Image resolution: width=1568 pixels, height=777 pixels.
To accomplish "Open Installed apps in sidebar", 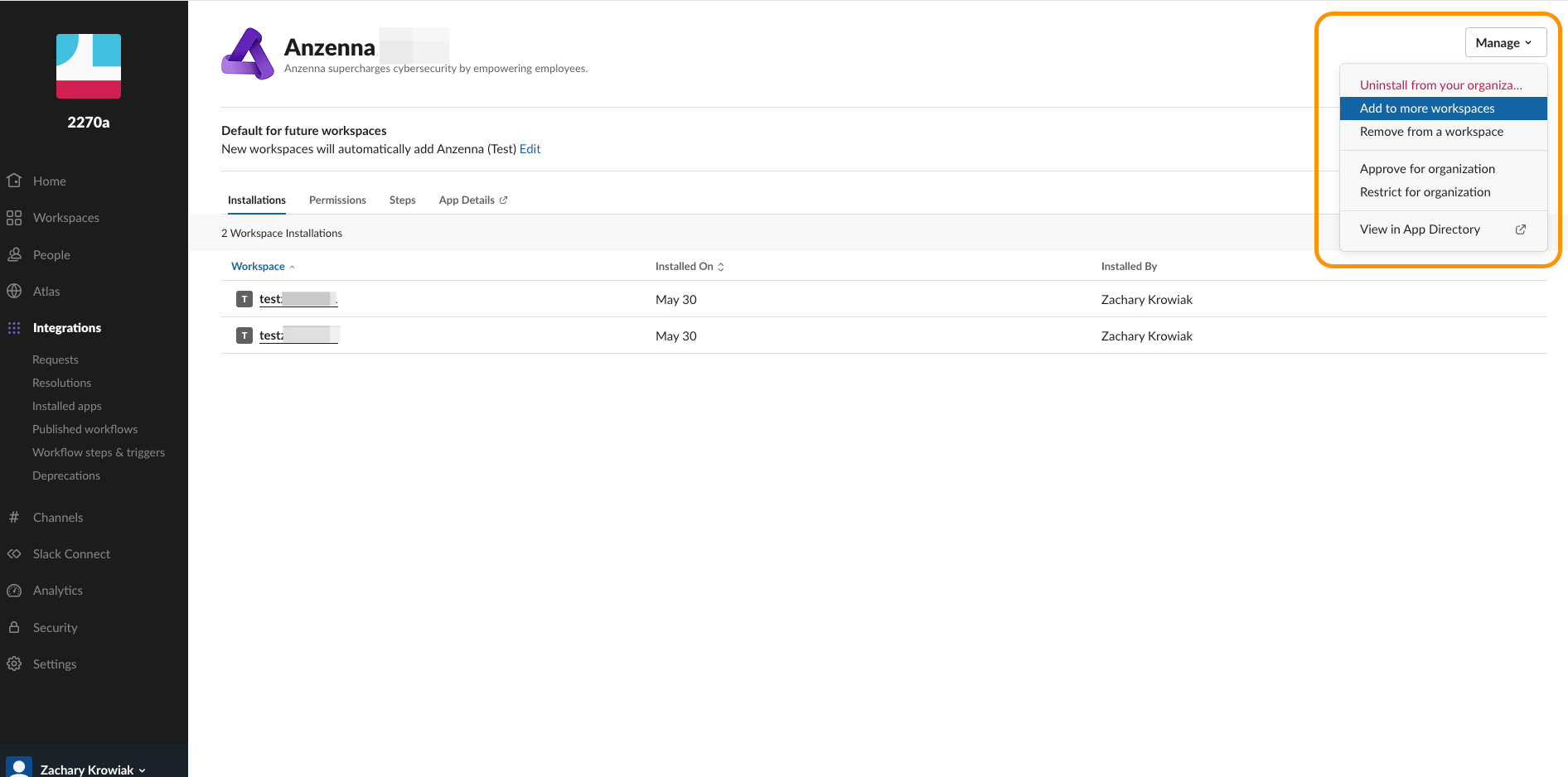I will coord(67,406).
